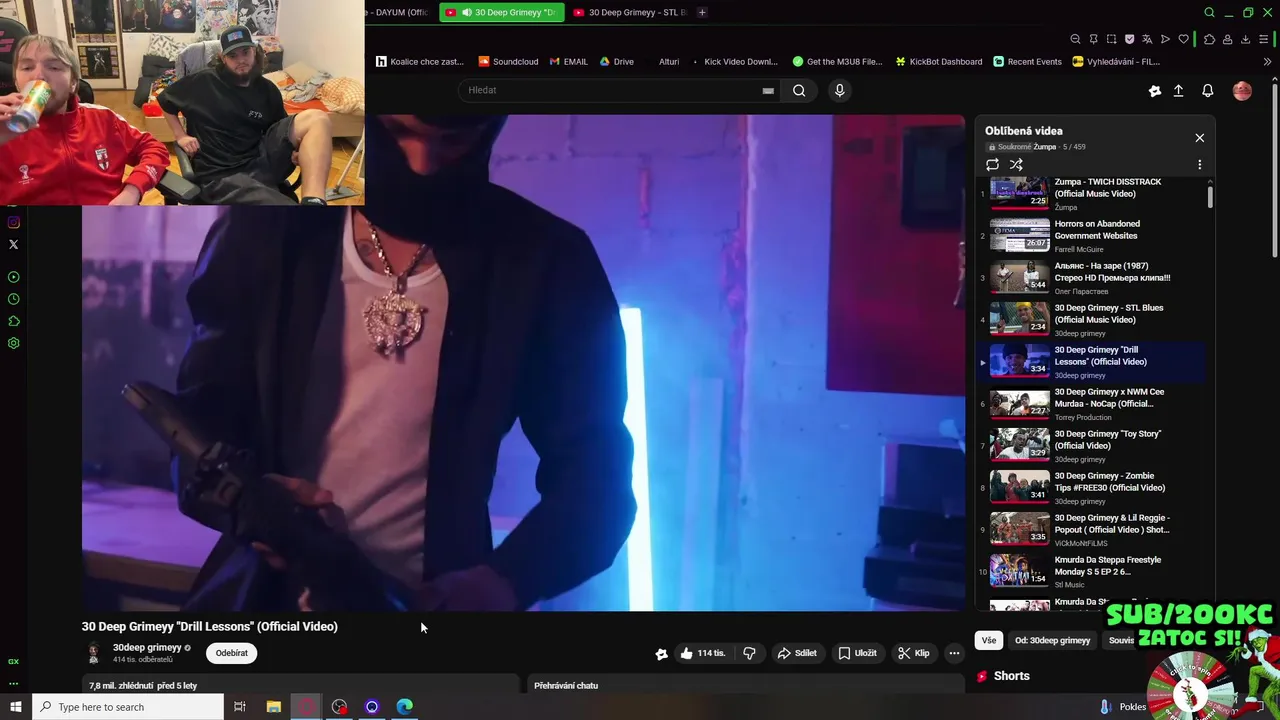Click the sparkle icon beside upload arrow
This screenshot has width=1280, height=720.
tap(1154, 90)
